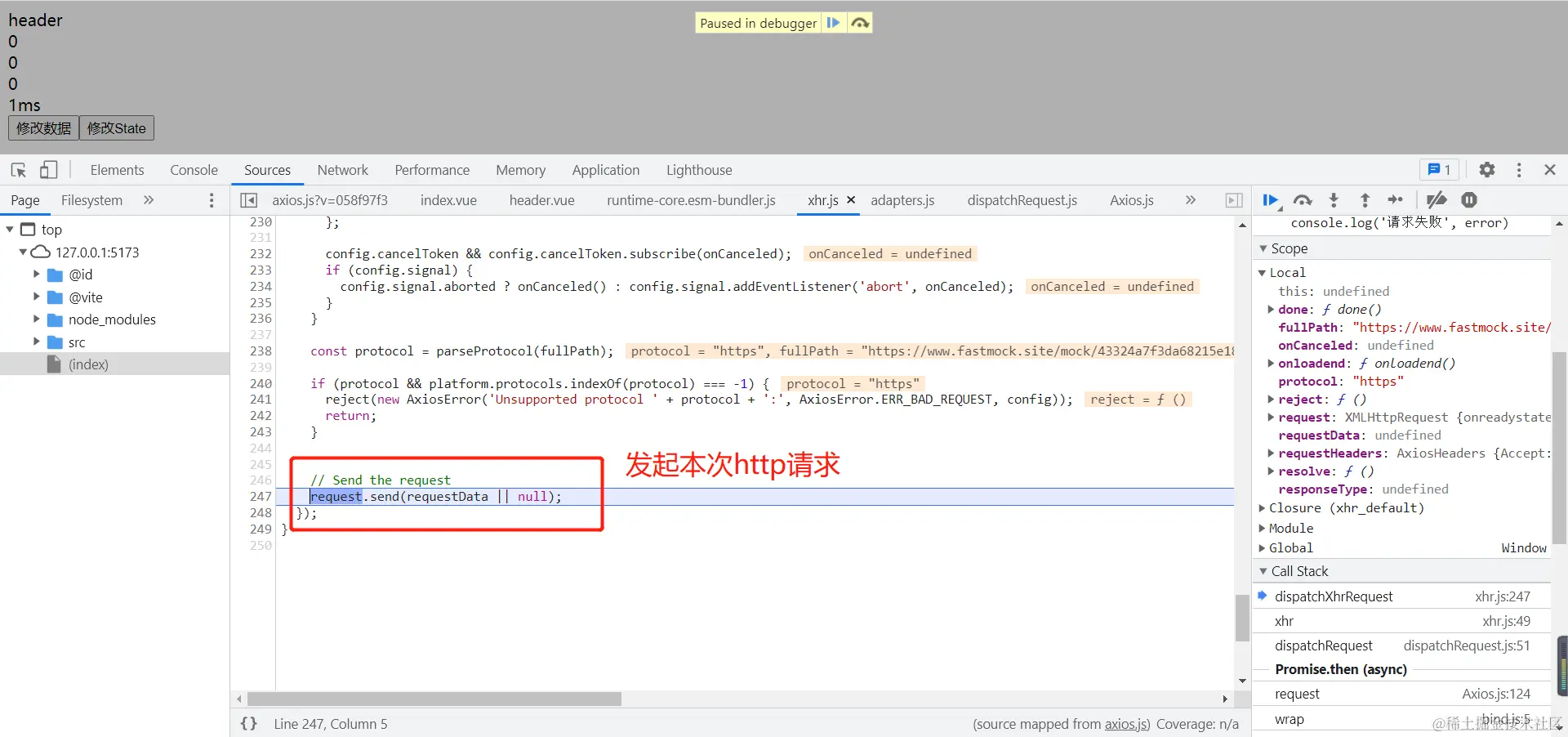Step into next function call

(1334, 200)
